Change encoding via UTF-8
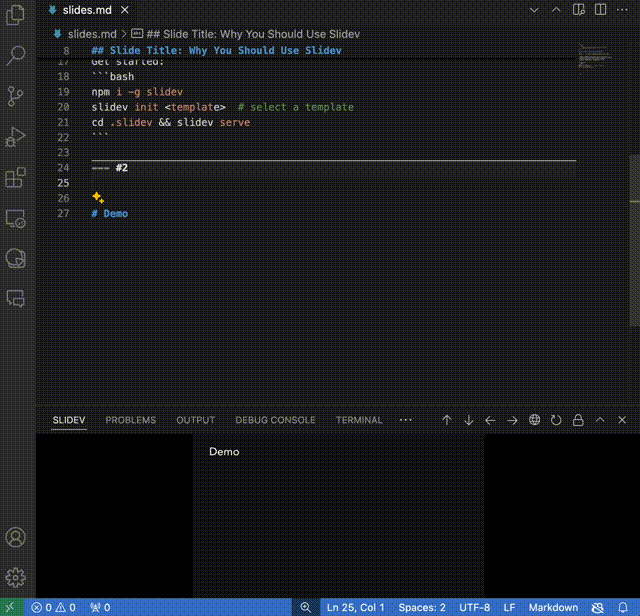Image resolution: width=640 pixels, height=616 pixels. tap(475, 607)
